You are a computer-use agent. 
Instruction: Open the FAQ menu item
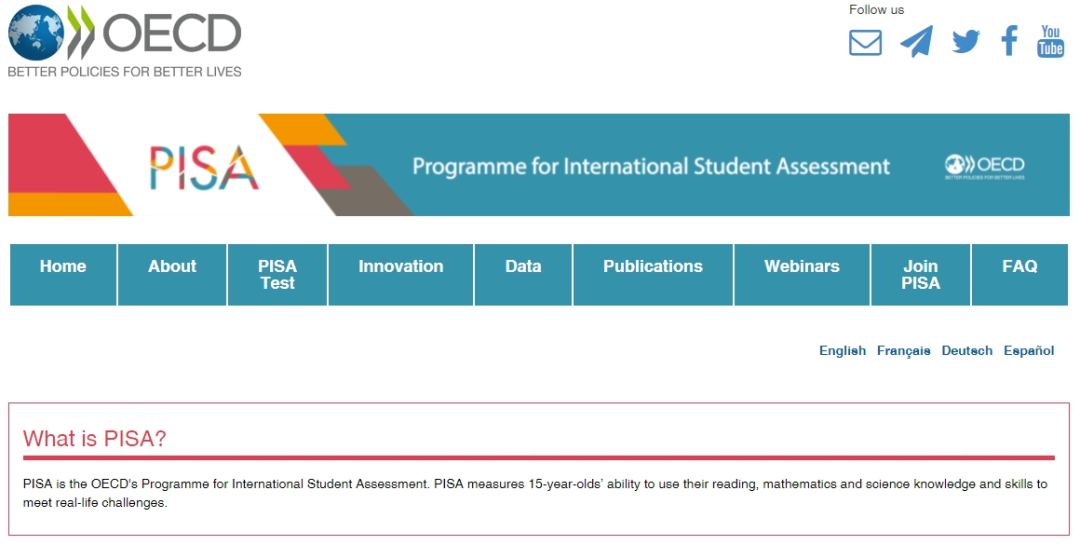(x=1020, y=274)
